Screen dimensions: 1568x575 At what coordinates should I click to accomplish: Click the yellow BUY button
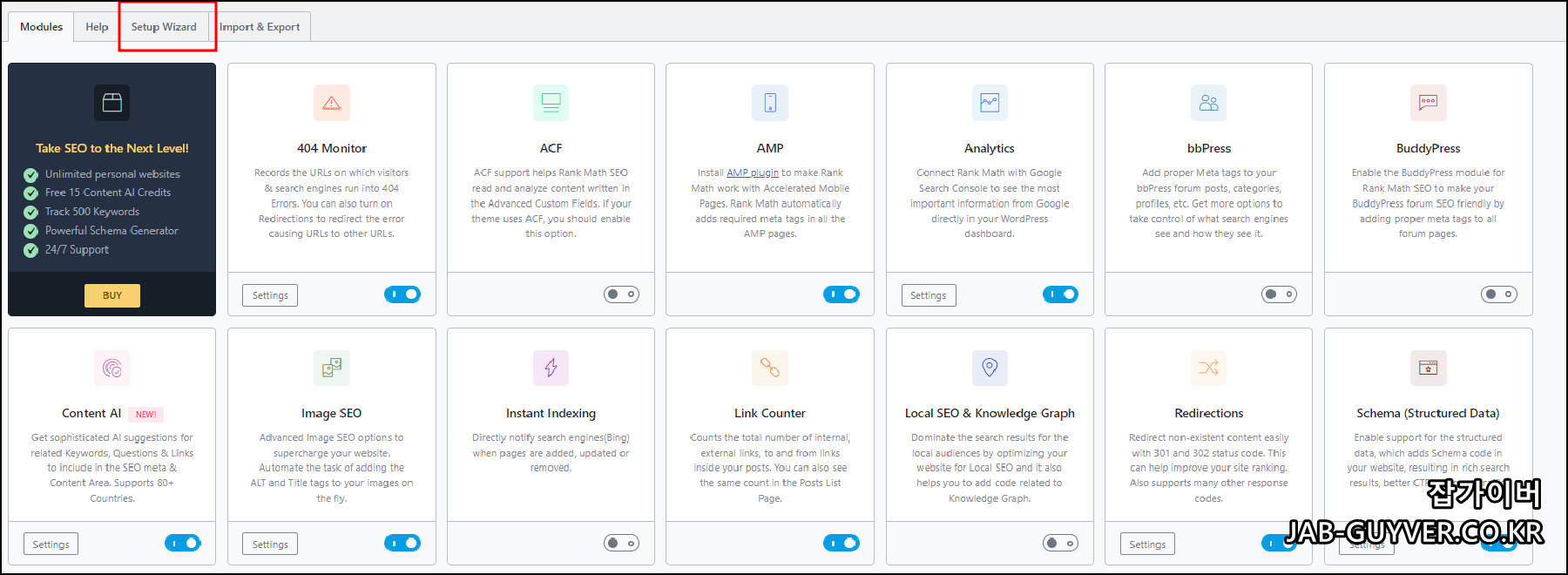pos(112,295)
